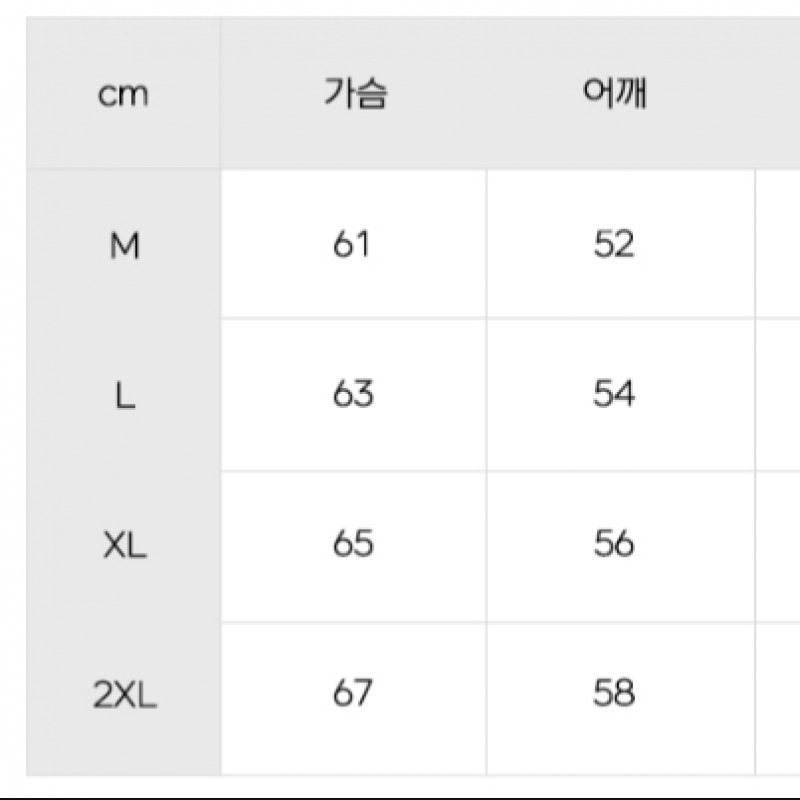800x800 pixels.
Task: Select the 가슴 column header
Action: pos(355,93)
